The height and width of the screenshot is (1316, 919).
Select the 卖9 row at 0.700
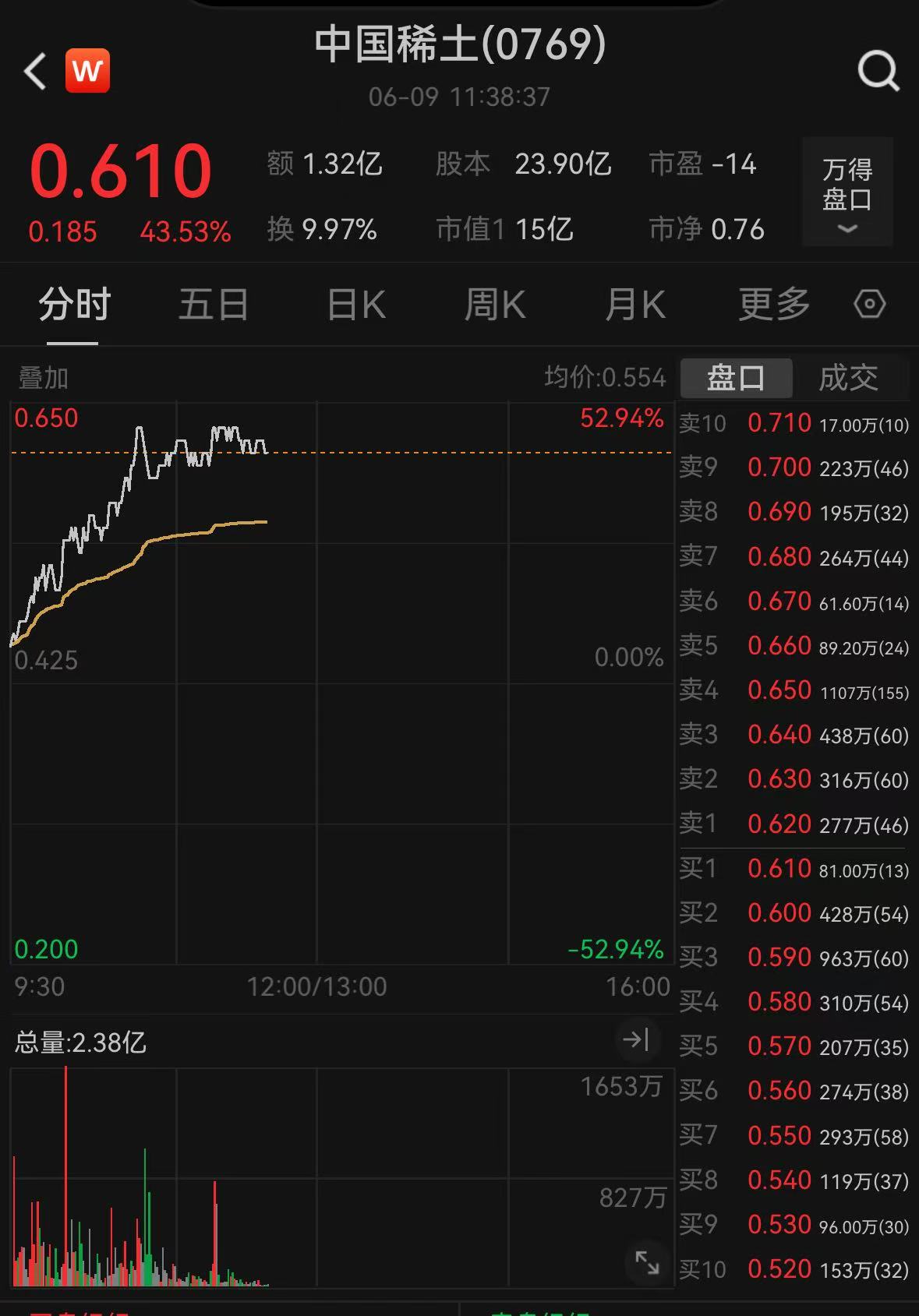tap(794, 467)
